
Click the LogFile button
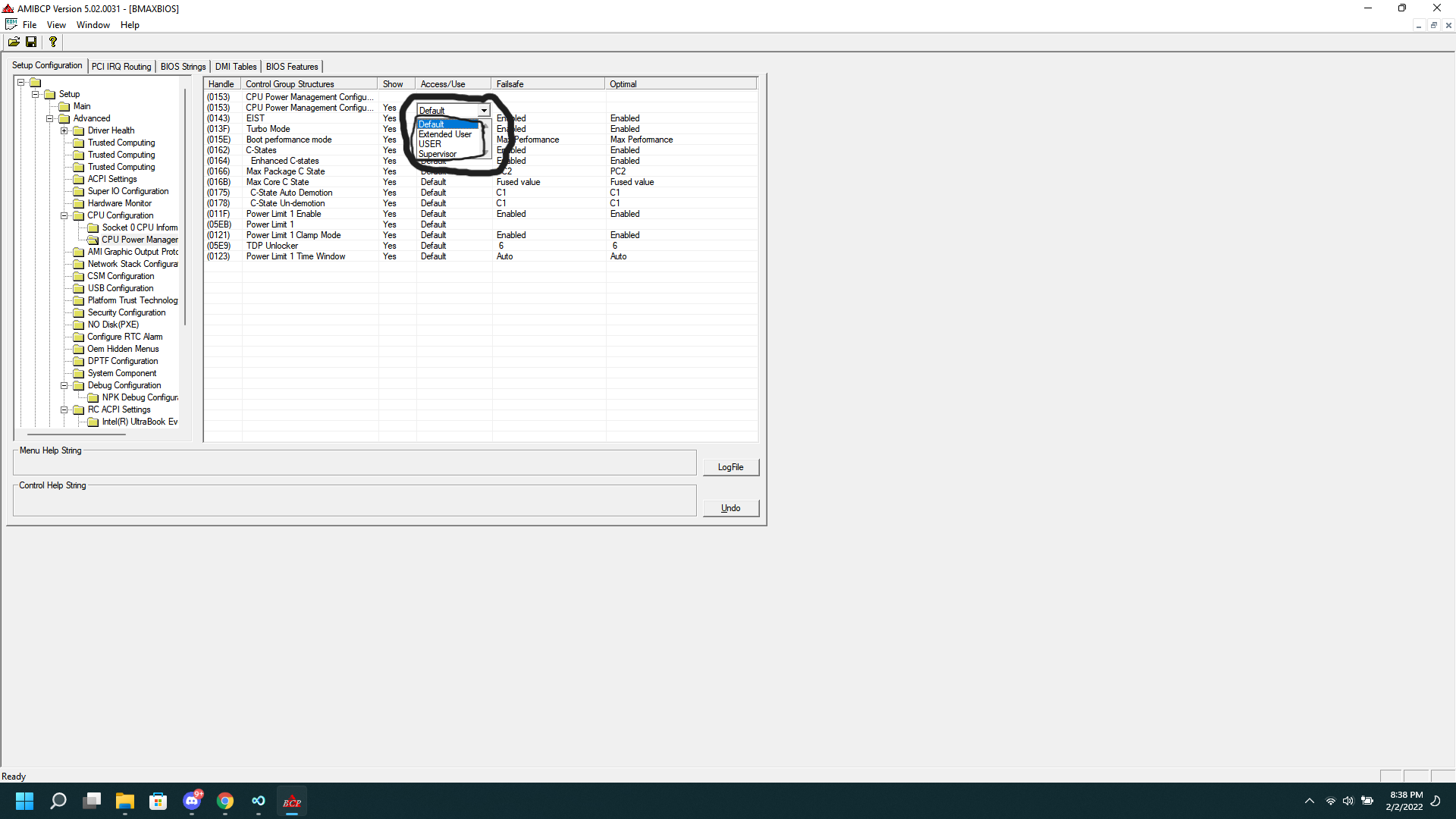click(730, 467)
